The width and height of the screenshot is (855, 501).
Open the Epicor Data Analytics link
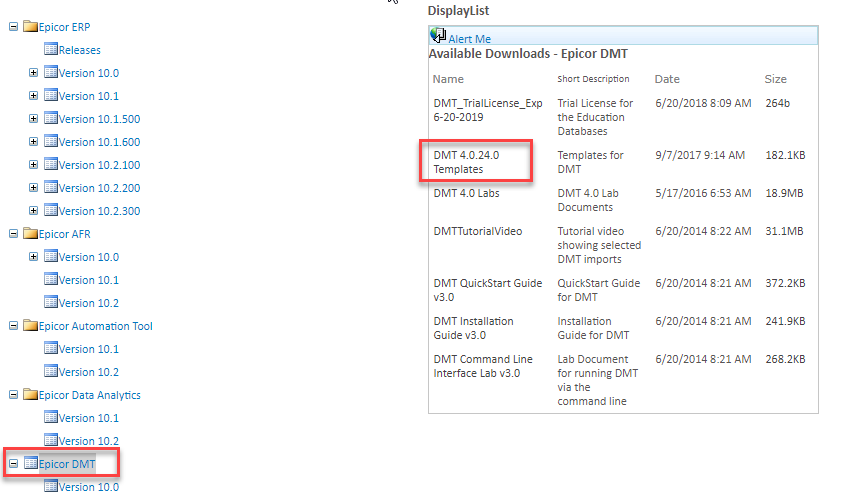[x=90, y=395]
